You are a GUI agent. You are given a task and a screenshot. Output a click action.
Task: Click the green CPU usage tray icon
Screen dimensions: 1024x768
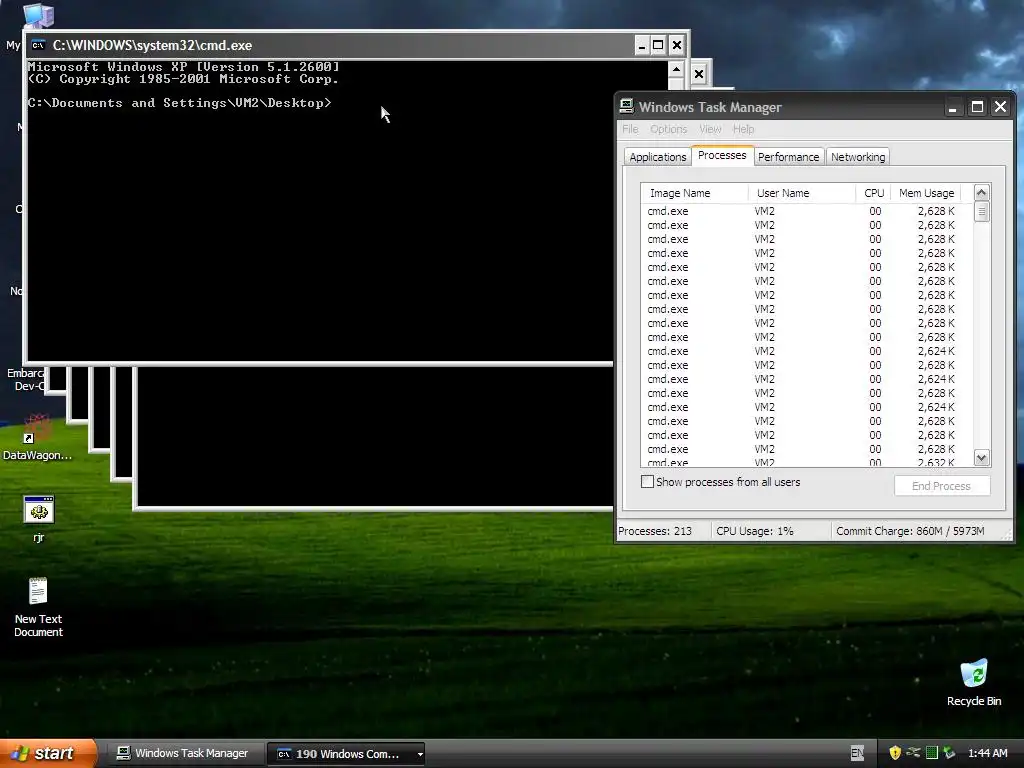click(932, 752)
